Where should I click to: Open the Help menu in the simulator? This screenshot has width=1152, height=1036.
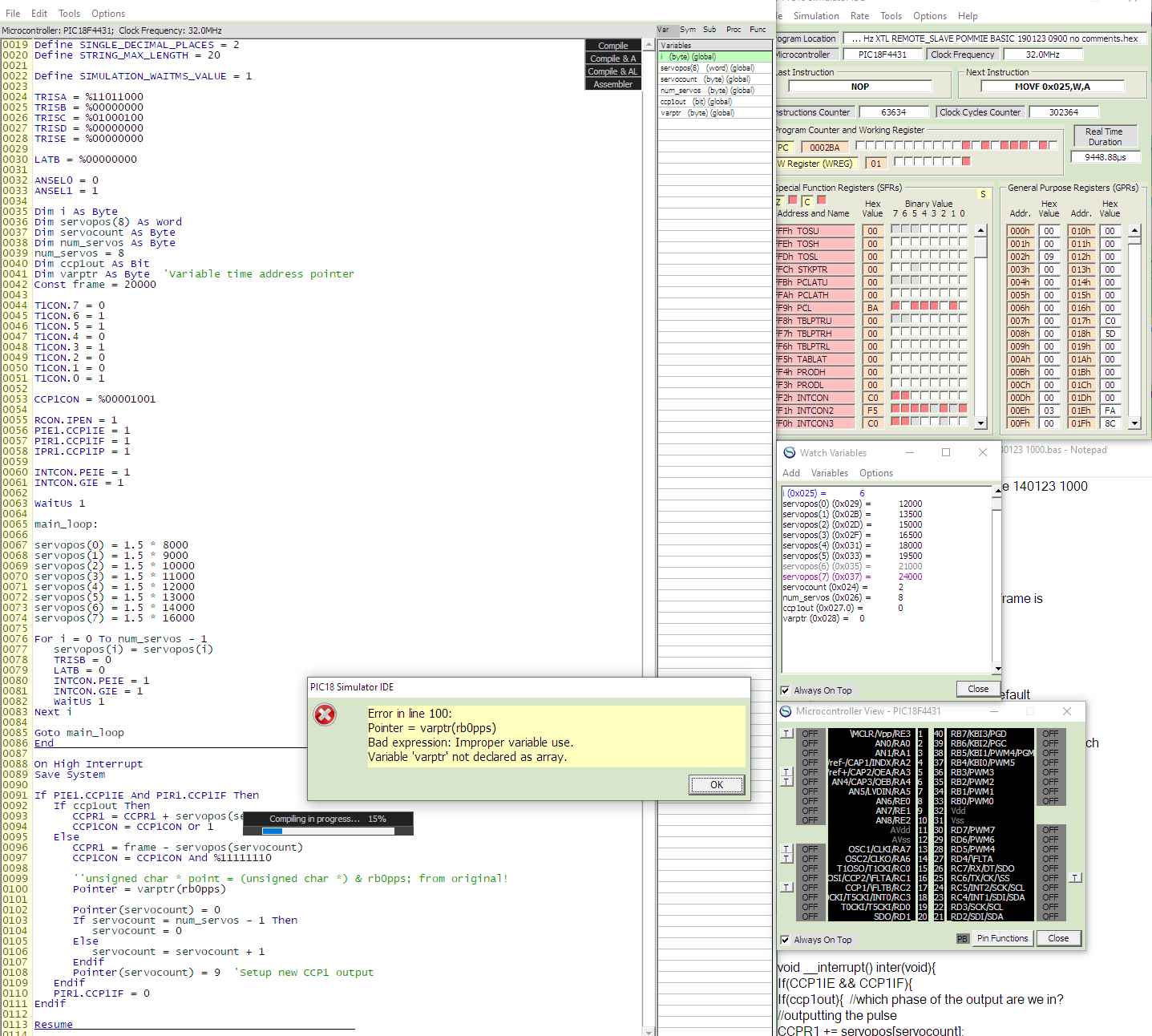click(x=968, y=16)
